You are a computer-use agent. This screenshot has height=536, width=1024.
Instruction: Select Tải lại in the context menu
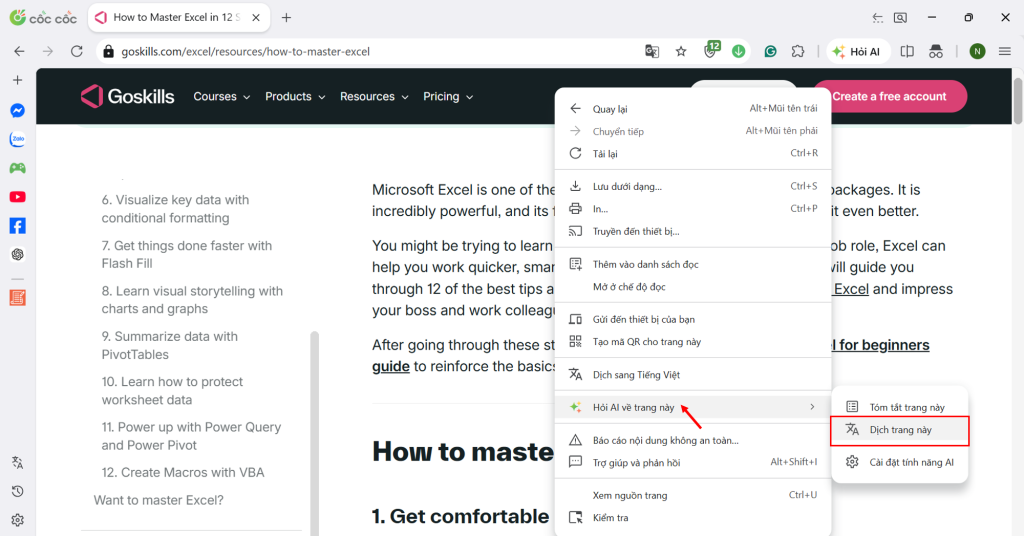693,153
